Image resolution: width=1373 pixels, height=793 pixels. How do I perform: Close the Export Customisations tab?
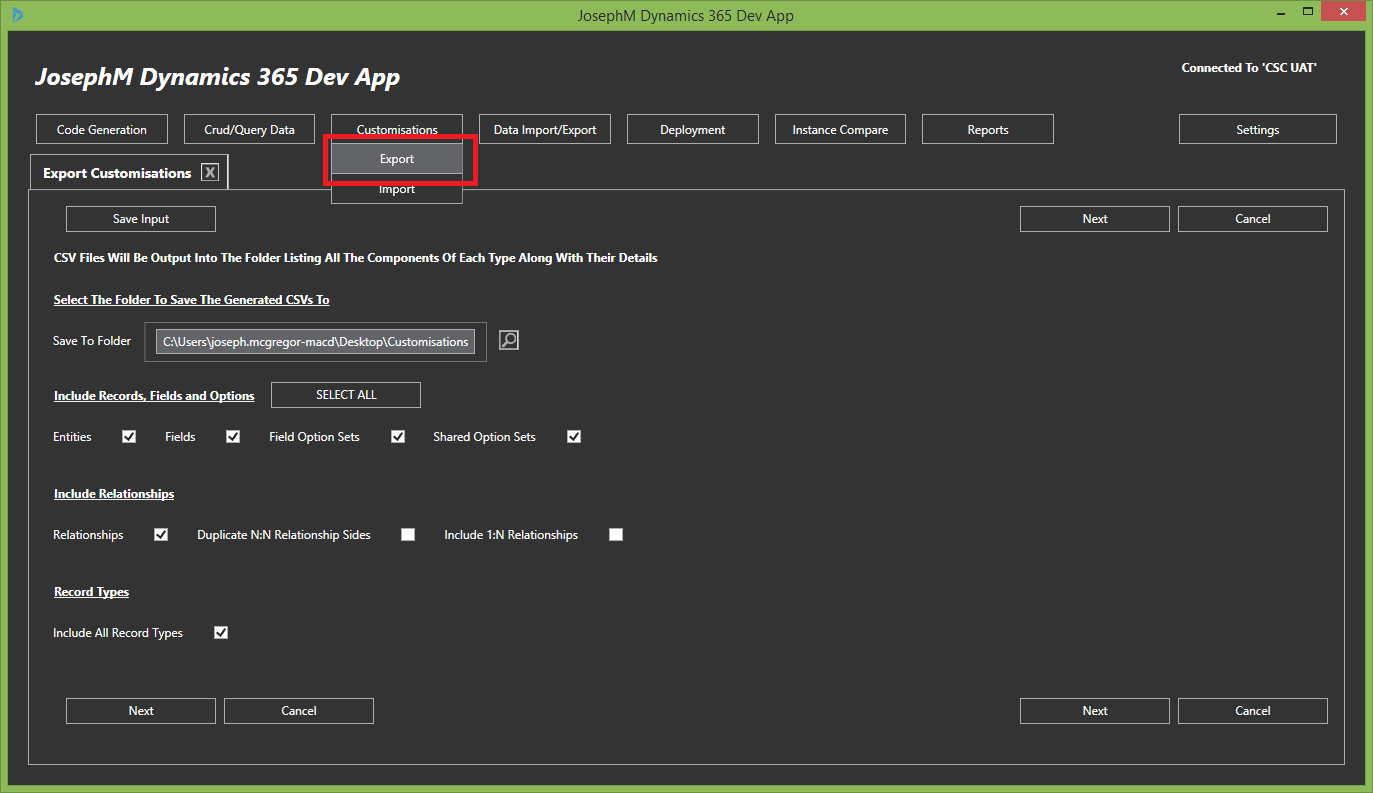209,173
